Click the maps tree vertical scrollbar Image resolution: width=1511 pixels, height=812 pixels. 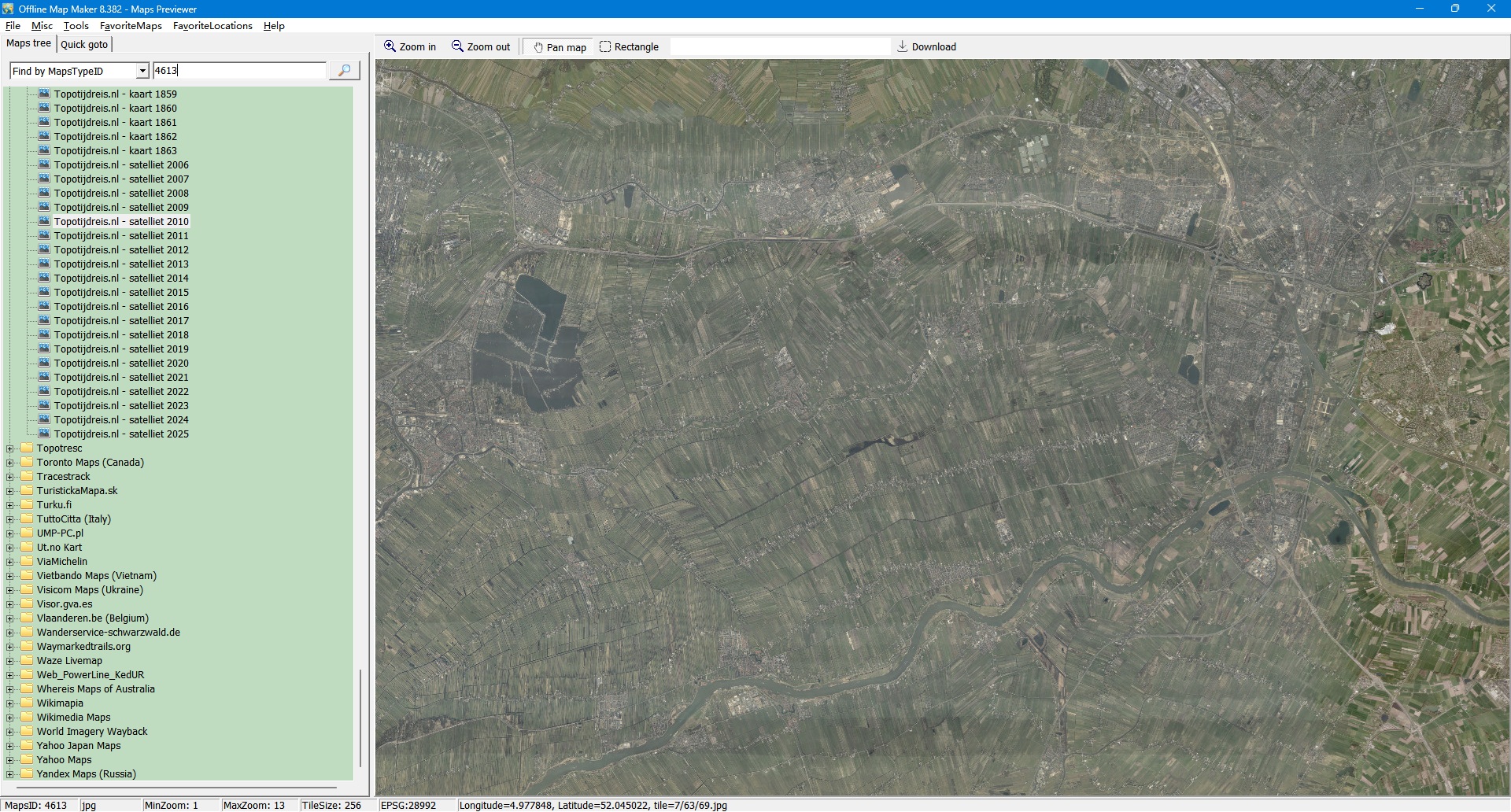(x=360, y=716)
